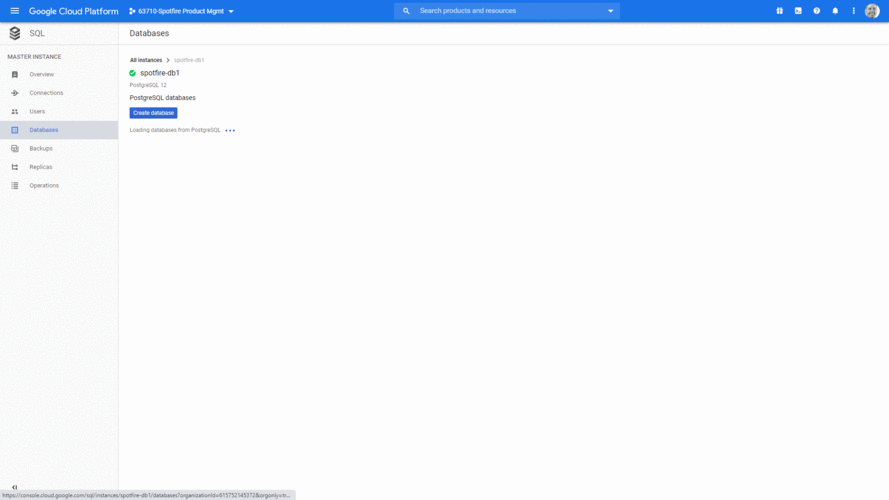Activate Cloud Shell icon
Screen dimensions: 889x500
click(798, 11)
